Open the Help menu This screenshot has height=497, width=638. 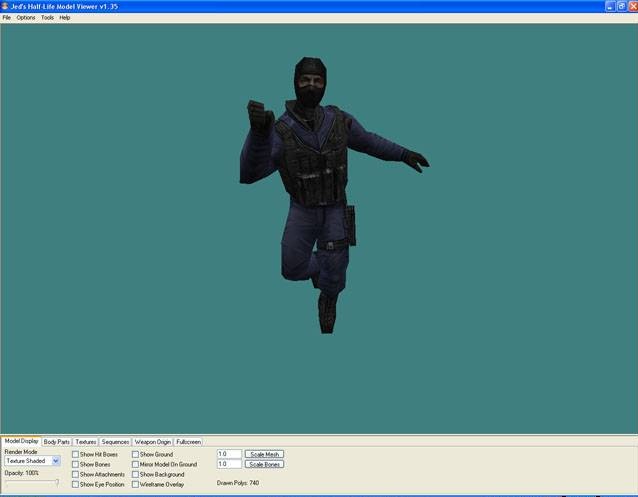click(65, 18)
